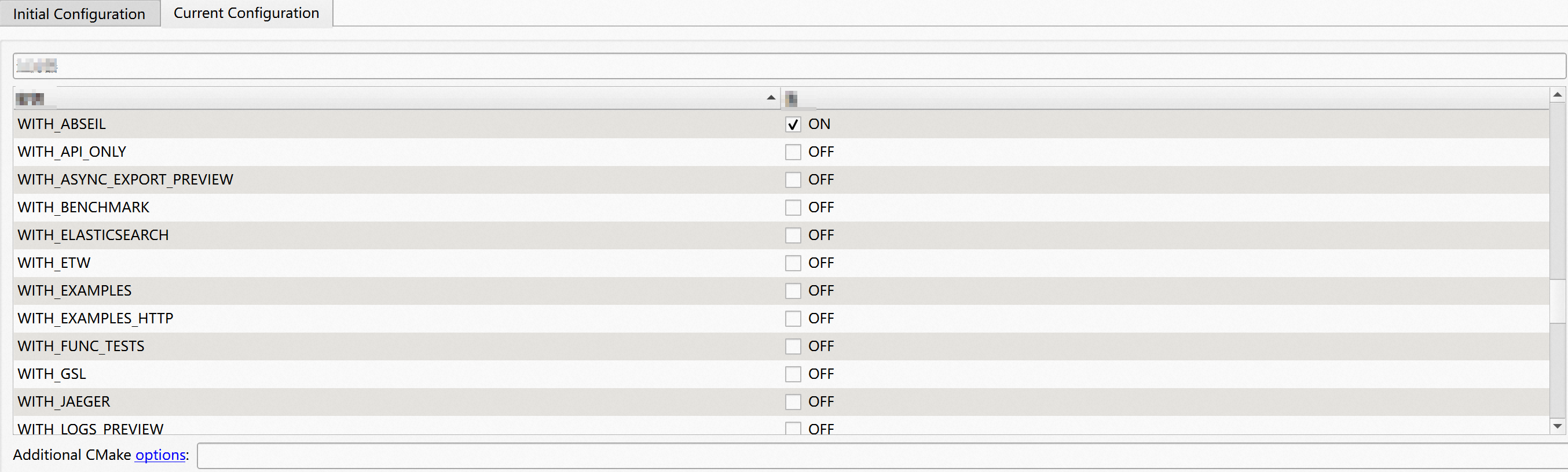Viewport: 1568px width, 472px height.
Task: Click the scrollbar up arrow
Action: coord(1558,95)
